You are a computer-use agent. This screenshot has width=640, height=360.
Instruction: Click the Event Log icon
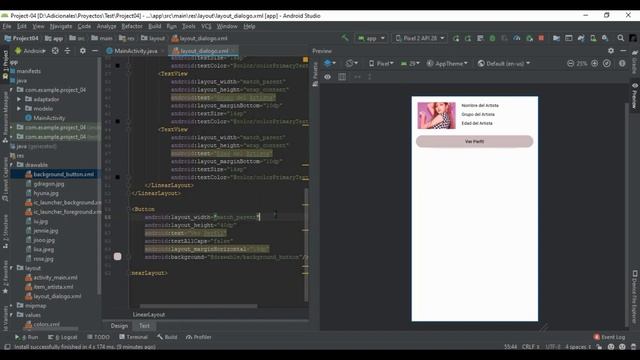pos(597,337)
